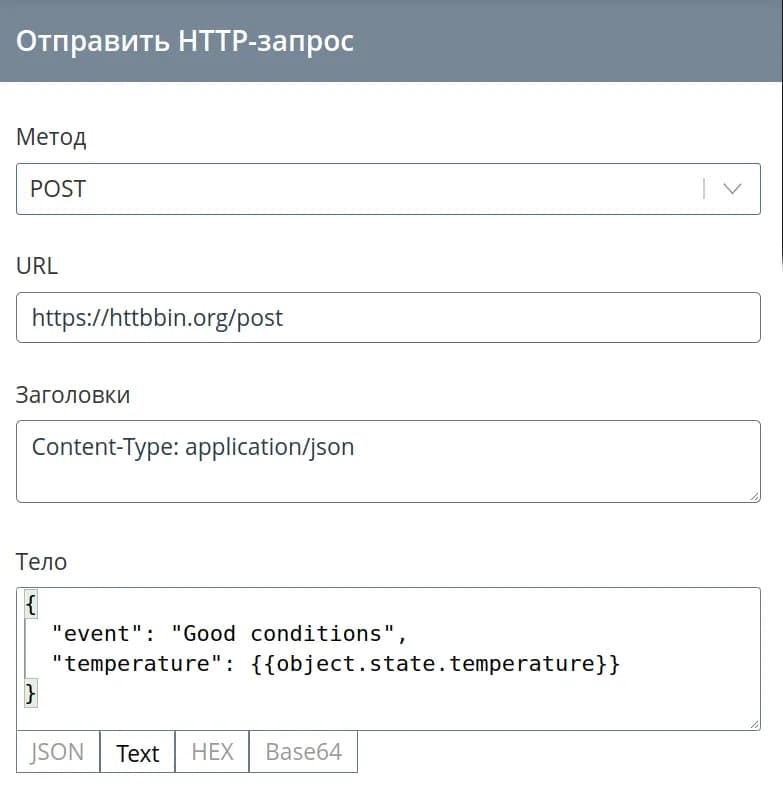The image size is (783, 794).
Task: Click the Заголовки field label
Action: pyautogui.click(x=73, y=394)
